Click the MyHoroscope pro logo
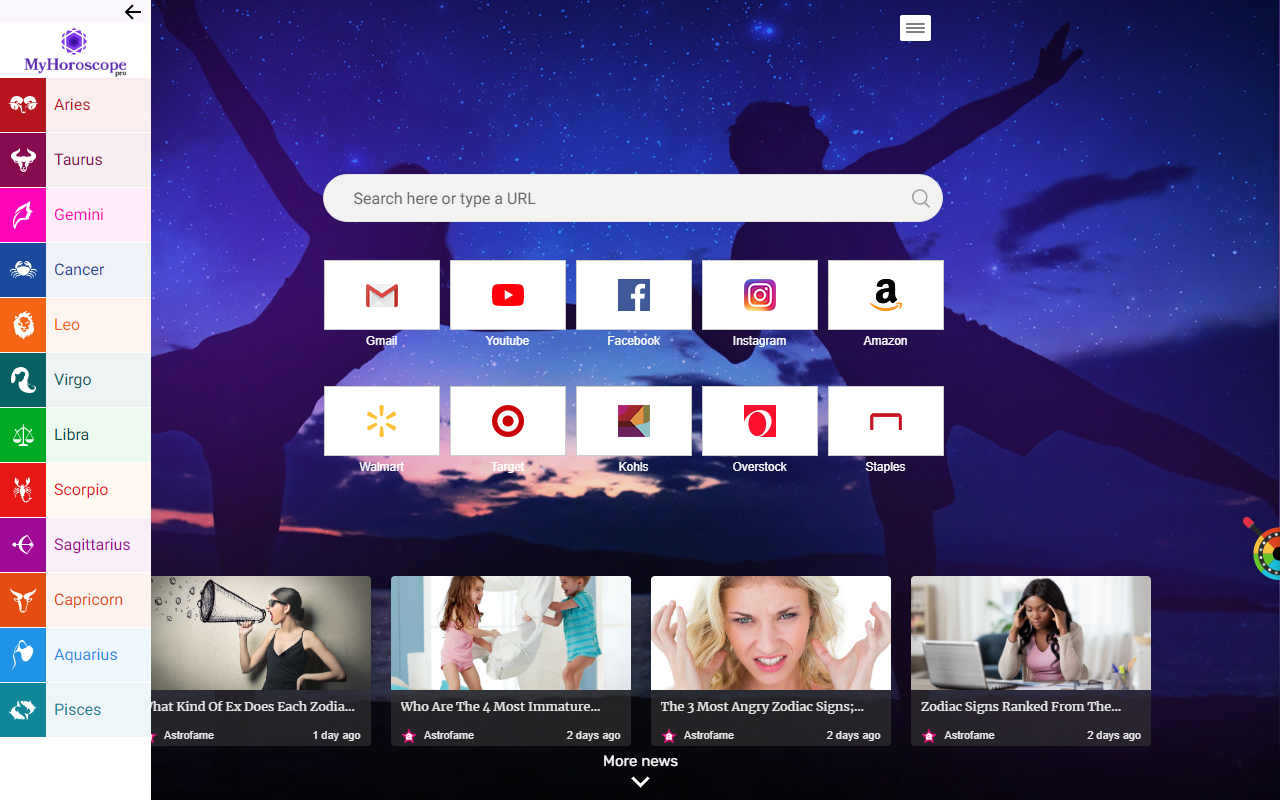The image size is (1280, 800). point(75,52)
